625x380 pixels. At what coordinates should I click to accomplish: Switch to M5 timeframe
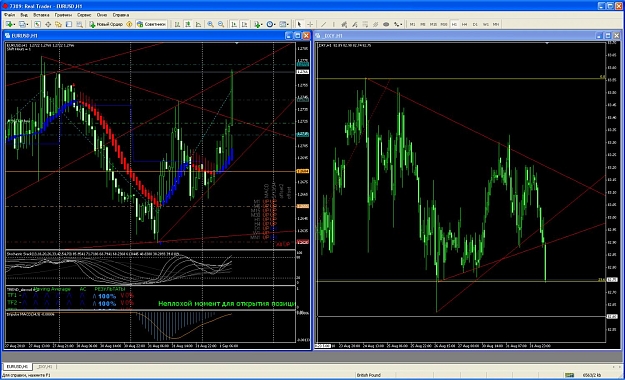click(x=423, y=24)
